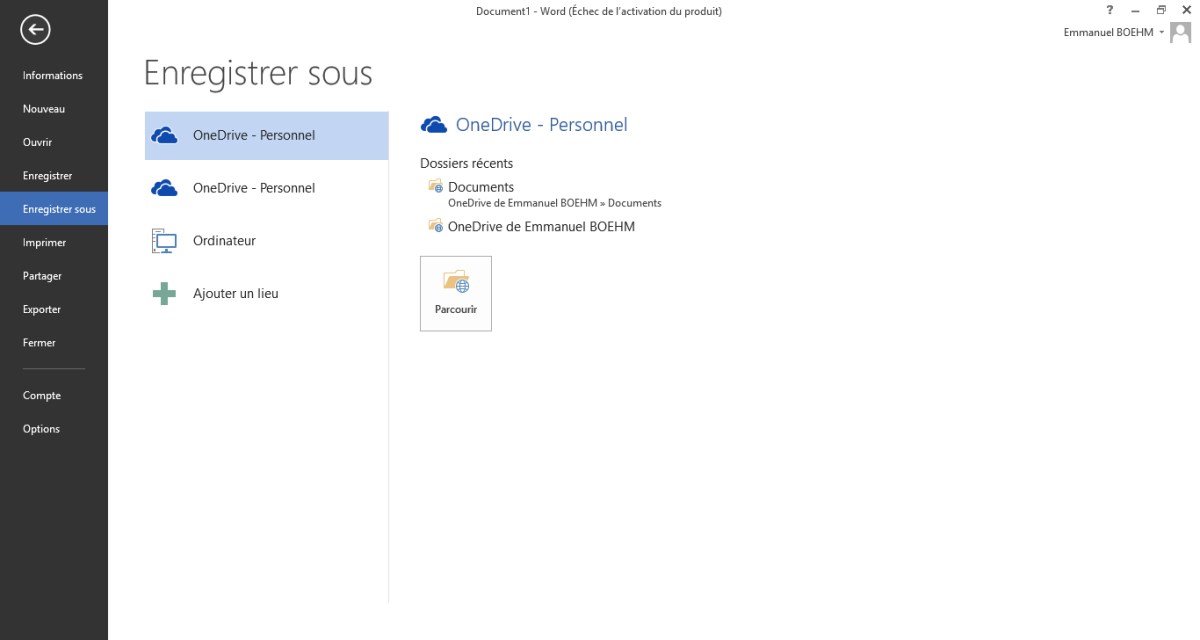Viewport: 1200px width, 640px height.
Task: Click the green plus Ajouter un lieu icon
Action: tap(164, 294)
